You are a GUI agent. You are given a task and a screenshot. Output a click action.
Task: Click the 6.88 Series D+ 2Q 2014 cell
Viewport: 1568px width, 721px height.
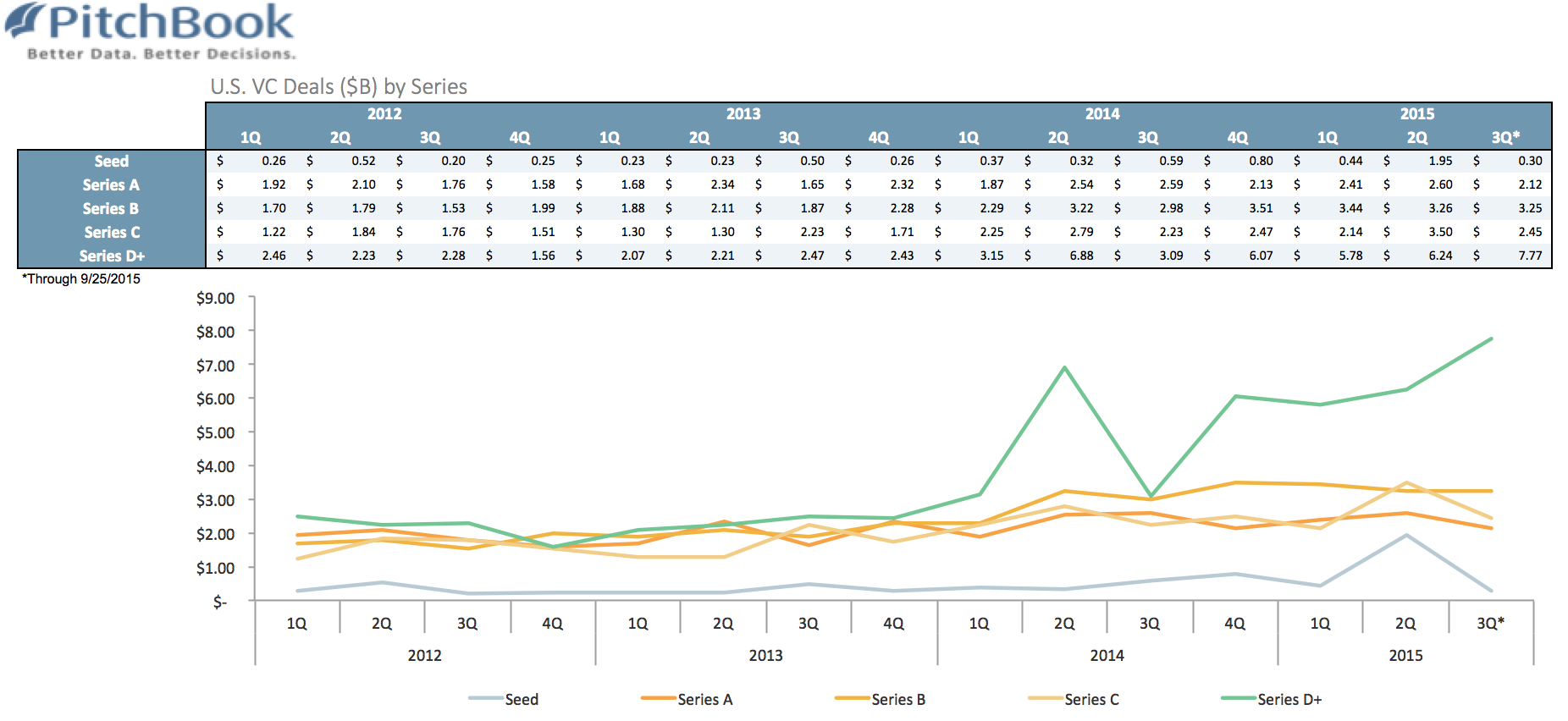click(1081, 256)
